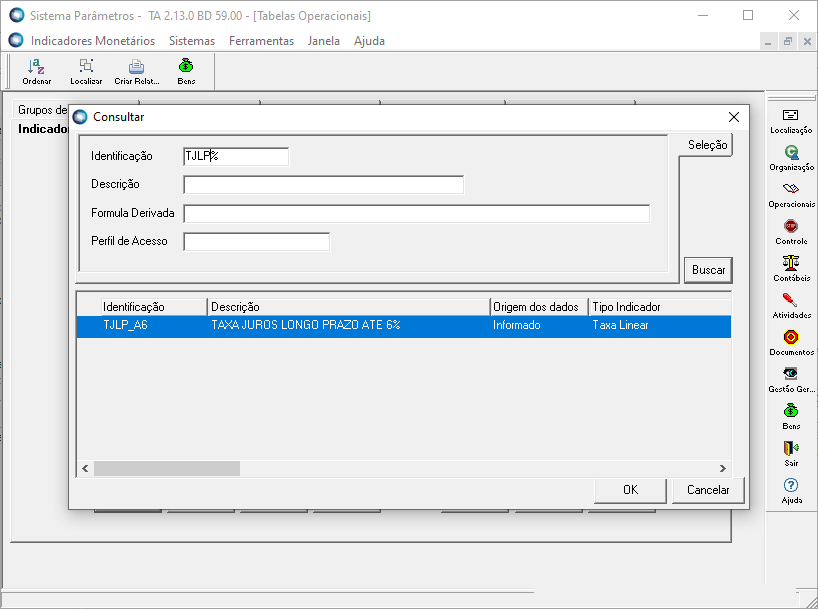Click the Formula Derivada input field
818x609 pixels.
tap(416, 213)
